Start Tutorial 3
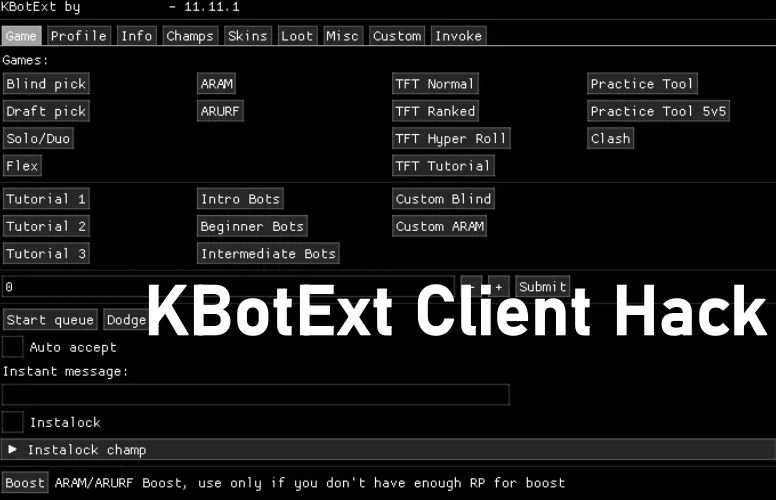This screenshot has height=500, width=776. pos(46,253)
